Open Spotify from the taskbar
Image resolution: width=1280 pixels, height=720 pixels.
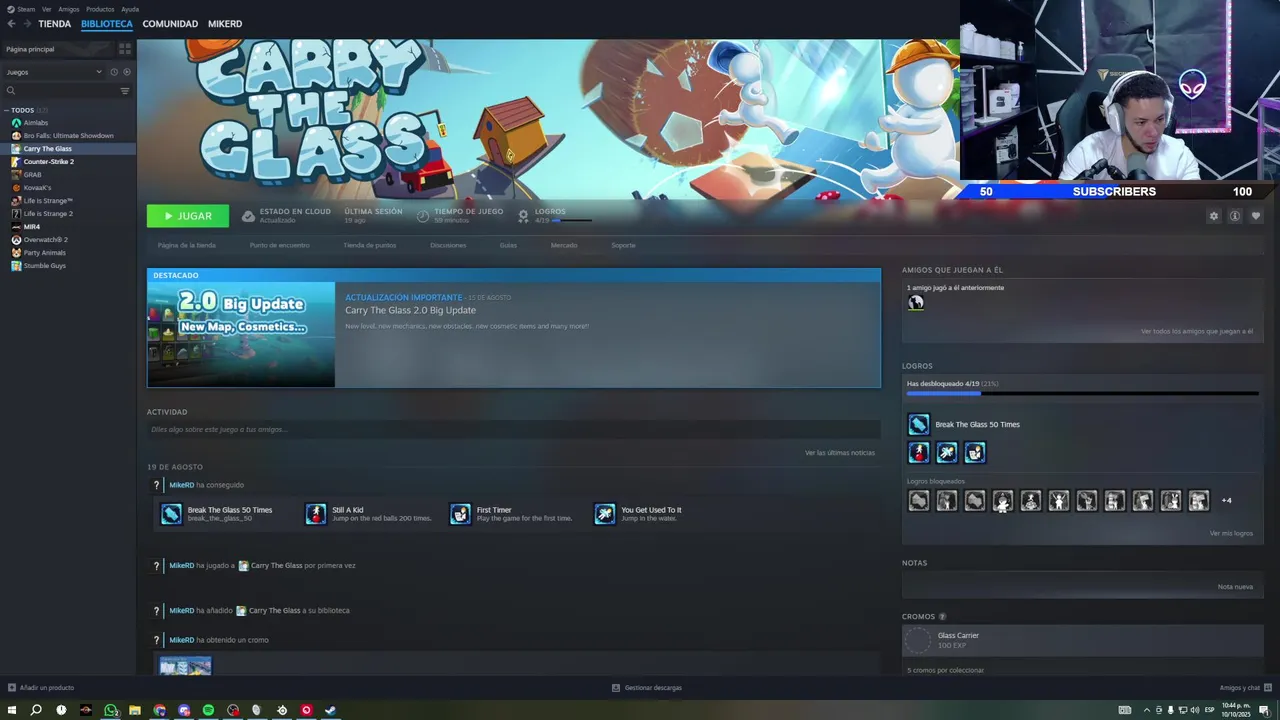click(x=208, y=710)
